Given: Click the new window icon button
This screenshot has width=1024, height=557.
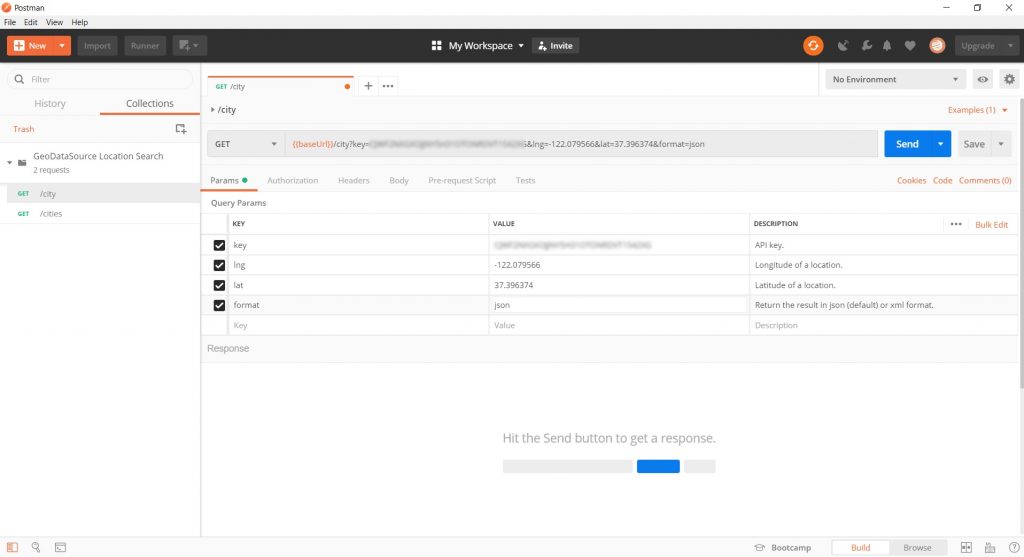Looking at the screenshot, I should (x=189, y=46).
